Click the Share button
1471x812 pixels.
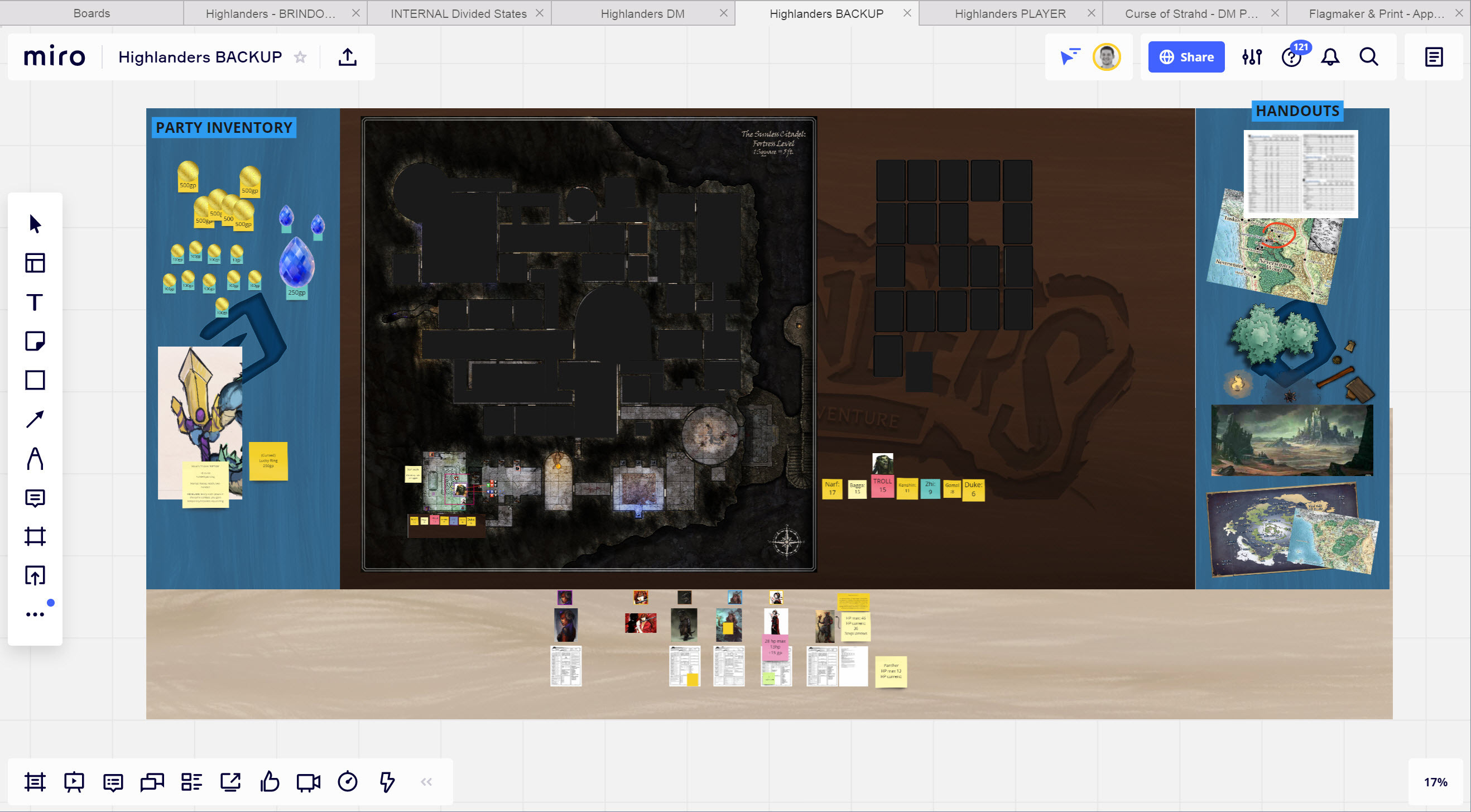click(1186, 56)
